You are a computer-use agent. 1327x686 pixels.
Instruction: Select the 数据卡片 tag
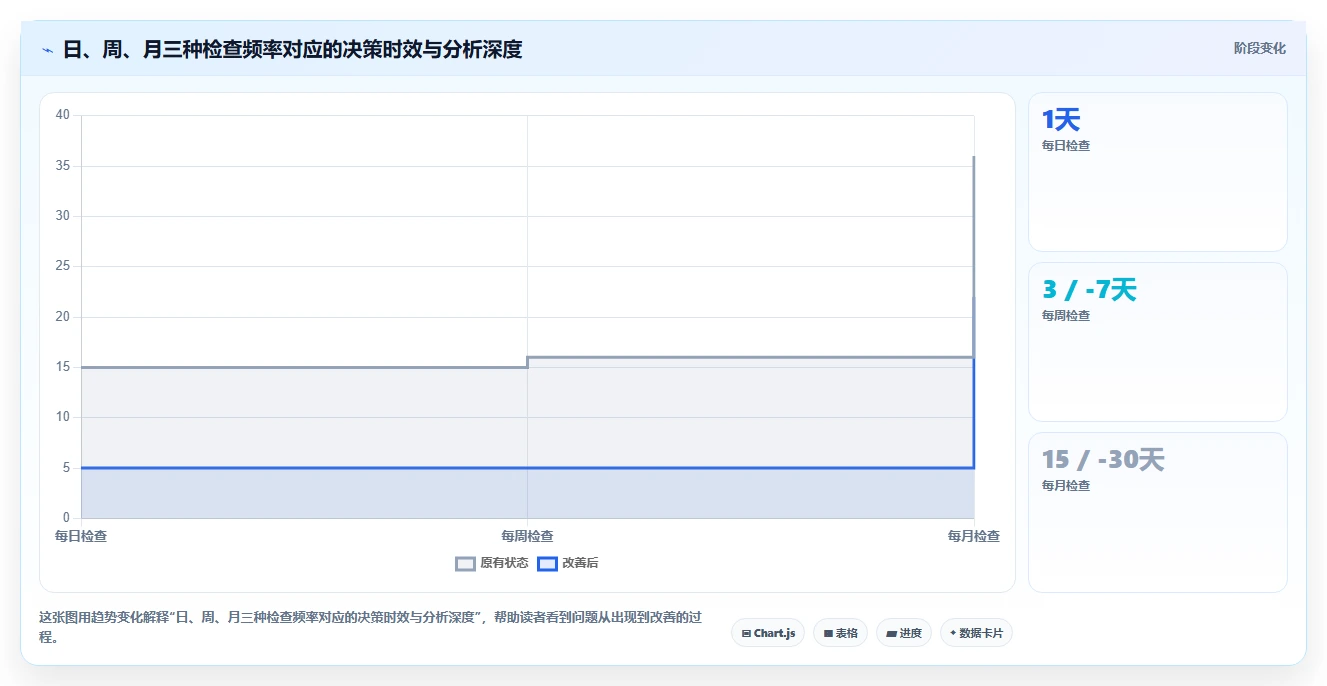point(976,633)
